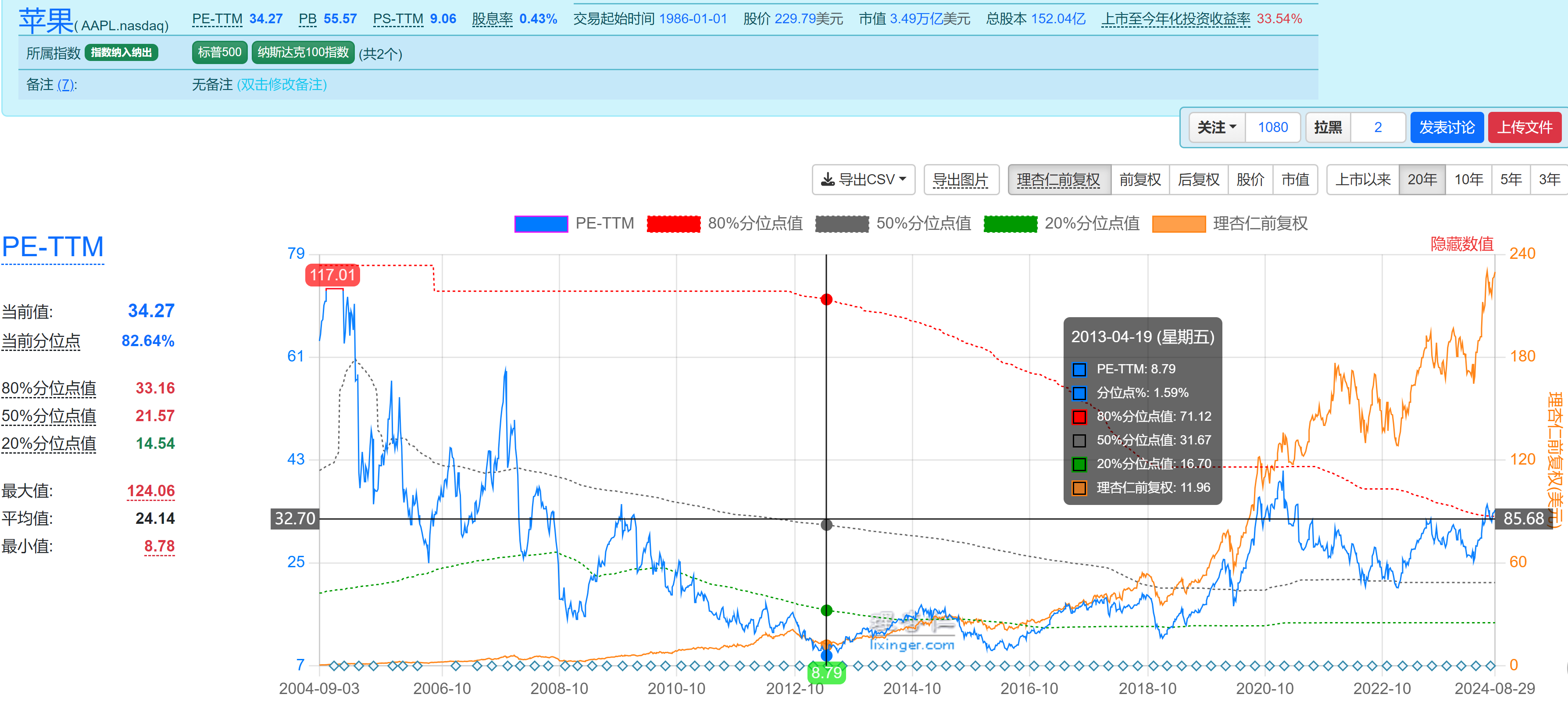Click the 指数纳入纳出 badge

(x=121, y=52)
